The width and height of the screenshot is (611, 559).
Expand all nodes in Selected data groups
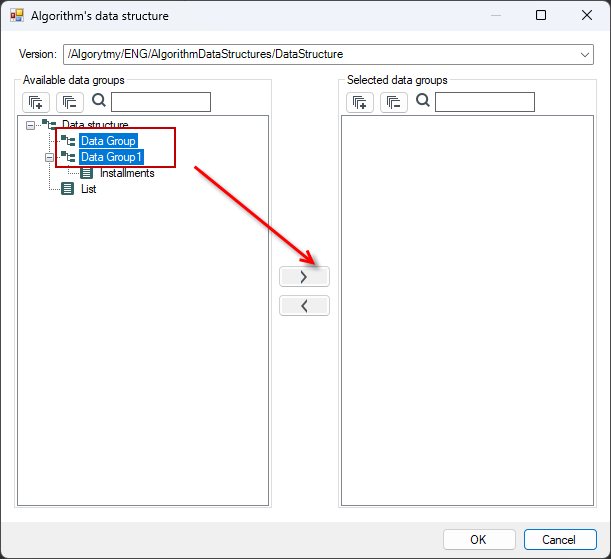click(360, 102)
